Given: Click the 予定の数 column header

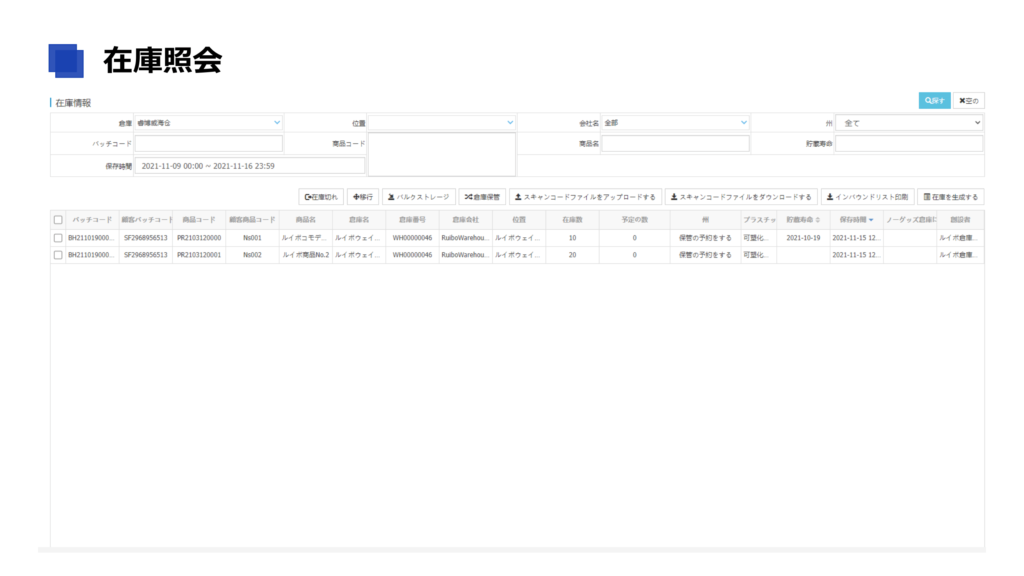Looking at the screenshot, I should click(635, 220).
